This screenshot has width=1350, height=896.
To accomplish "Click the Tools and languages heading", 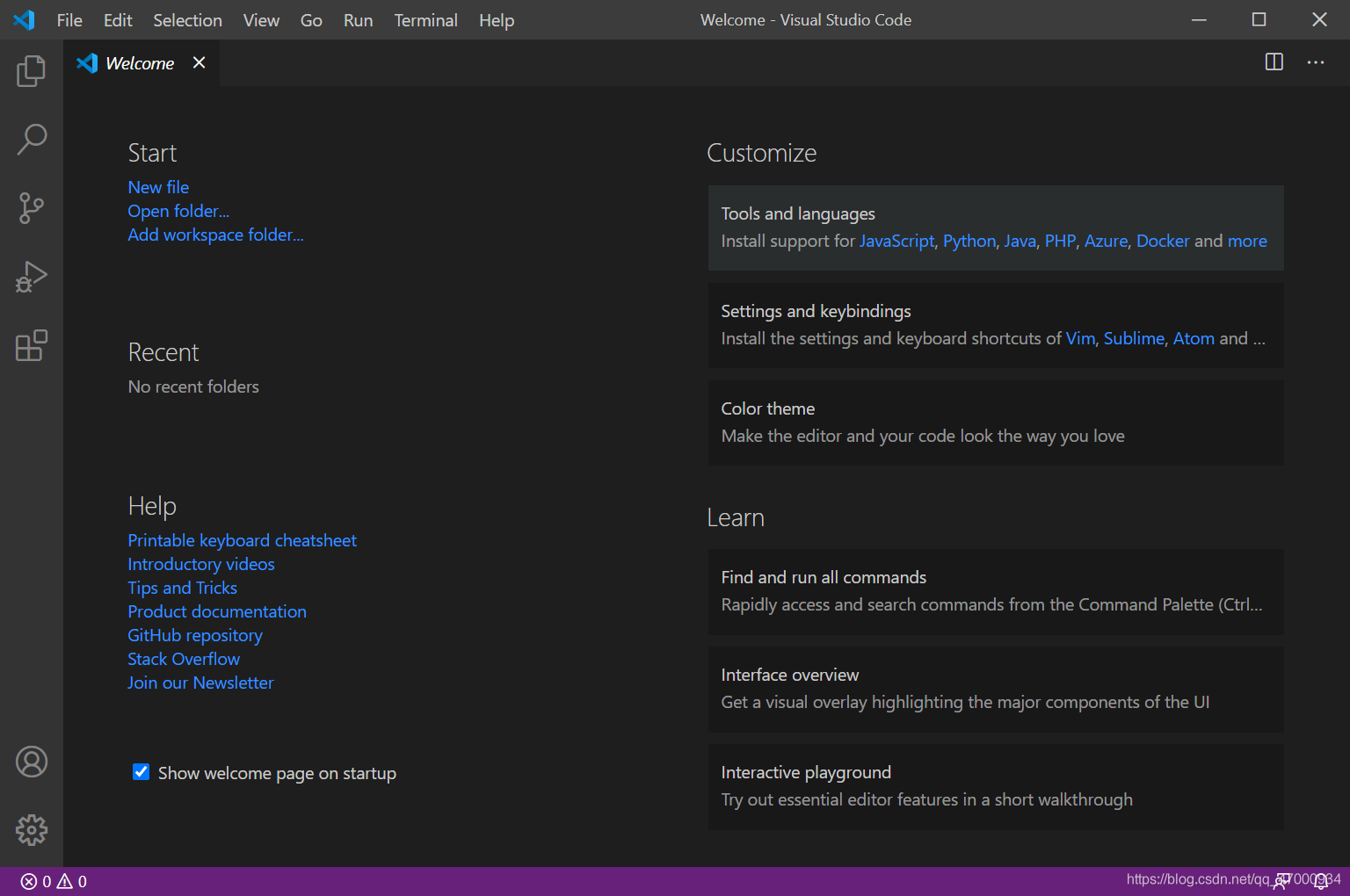I will [798, 213].
